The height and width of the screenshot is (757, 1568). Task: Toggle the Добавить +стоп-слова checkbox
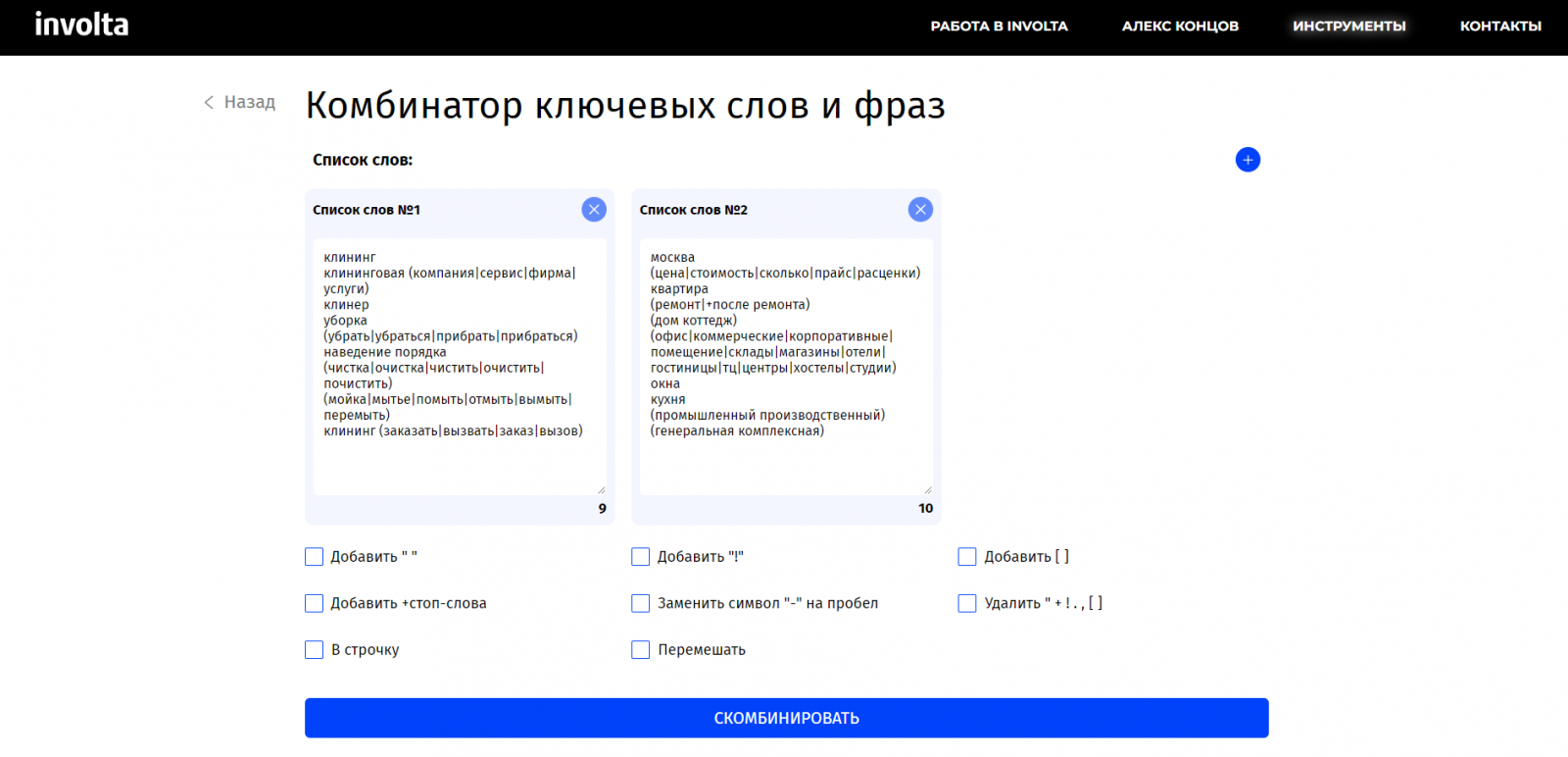tap(314, 603)
